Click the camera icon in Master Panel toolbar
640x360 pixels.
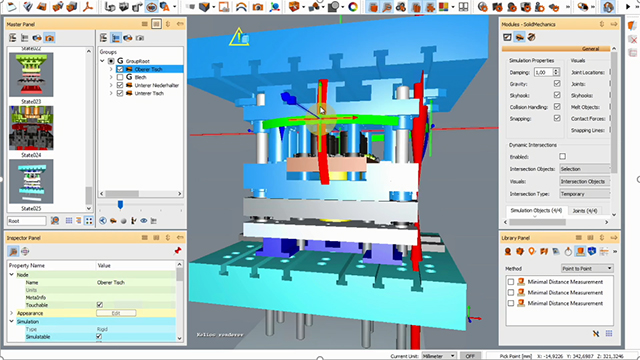pyautogui.click(x=49, y=38)
